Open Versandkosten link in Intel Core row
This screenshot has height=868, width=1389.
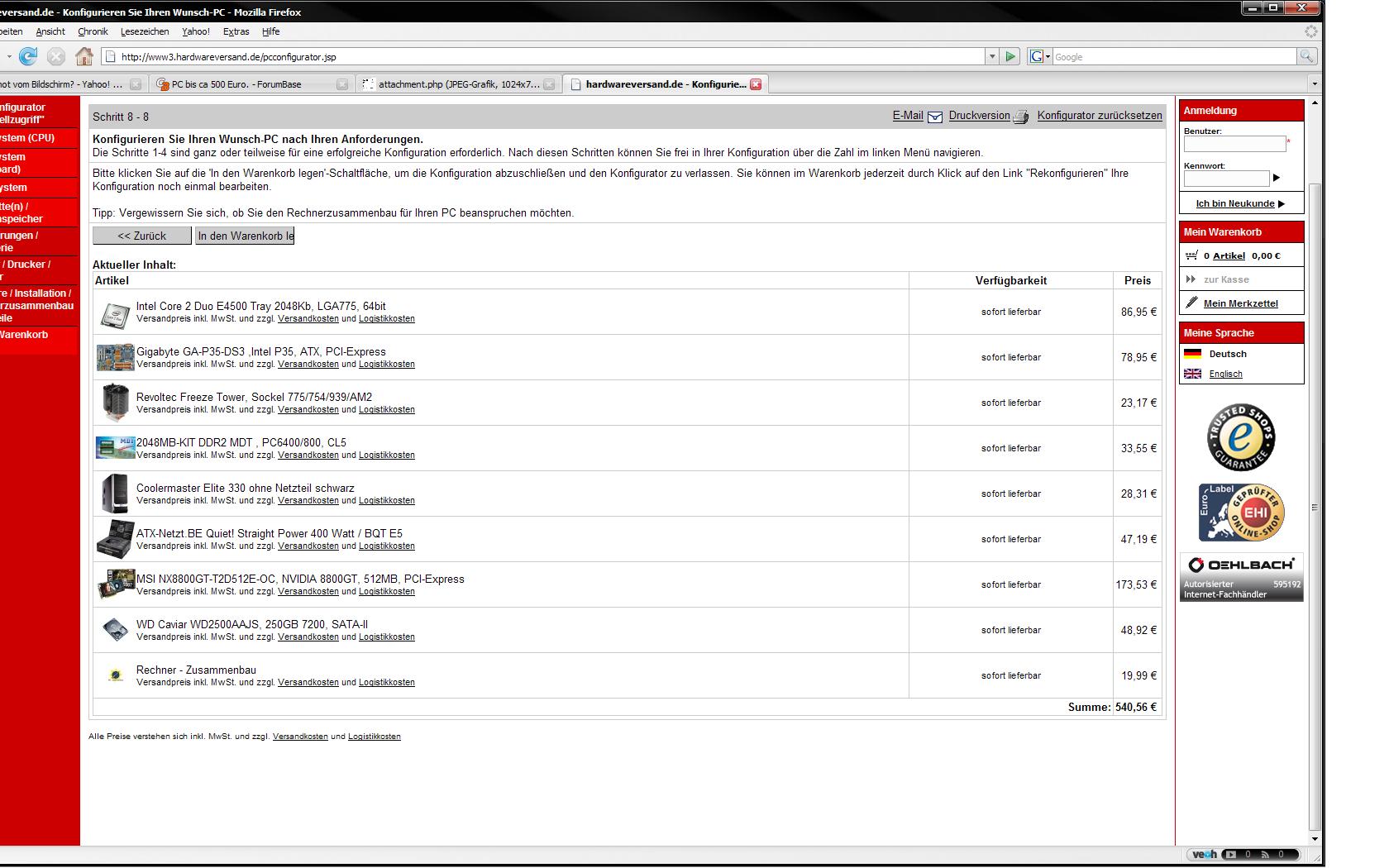(x=308, y=318)
